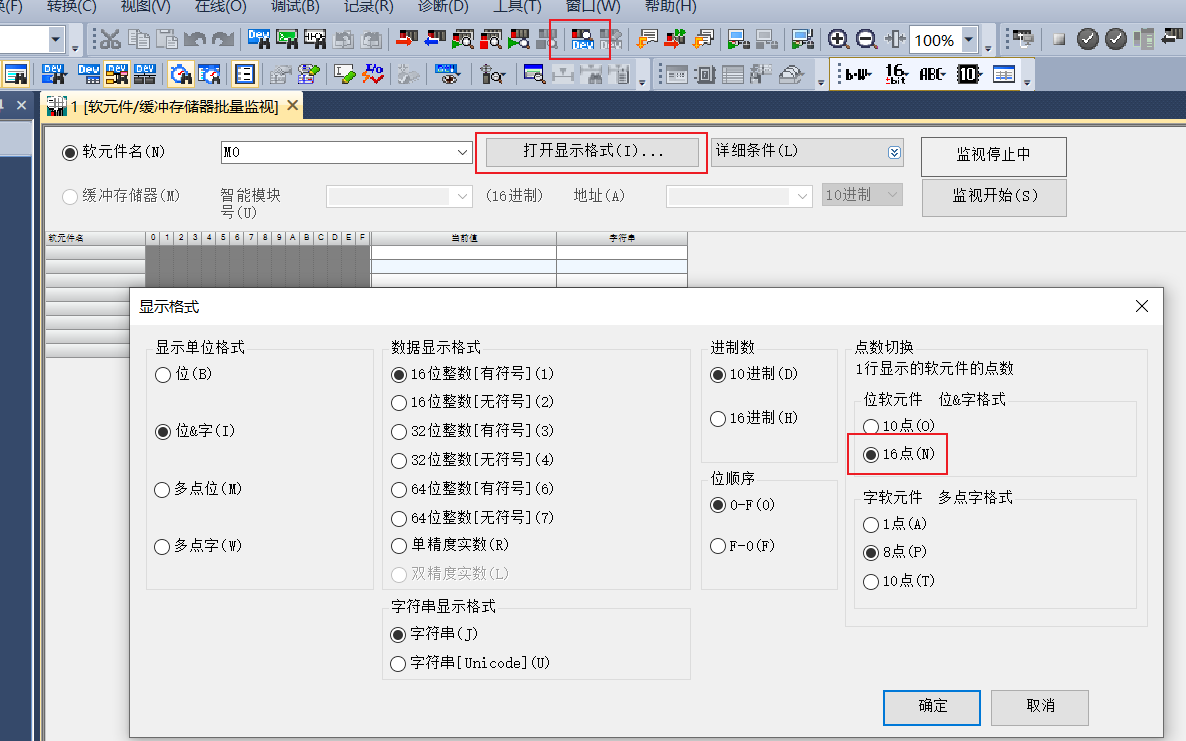Click the 确定 button
The width and height of the screenshot is (1186, 741).
point(932,706)
